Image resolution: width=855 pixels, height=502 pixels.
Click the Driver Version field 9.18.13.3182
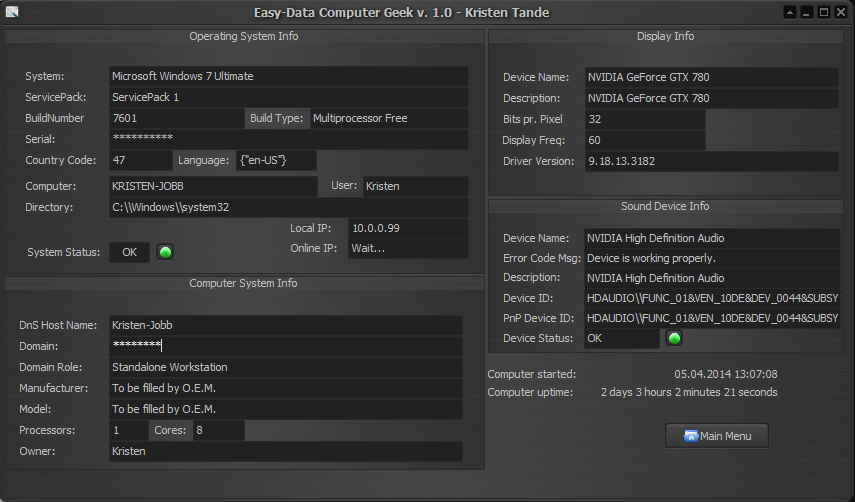pos(712,161)
